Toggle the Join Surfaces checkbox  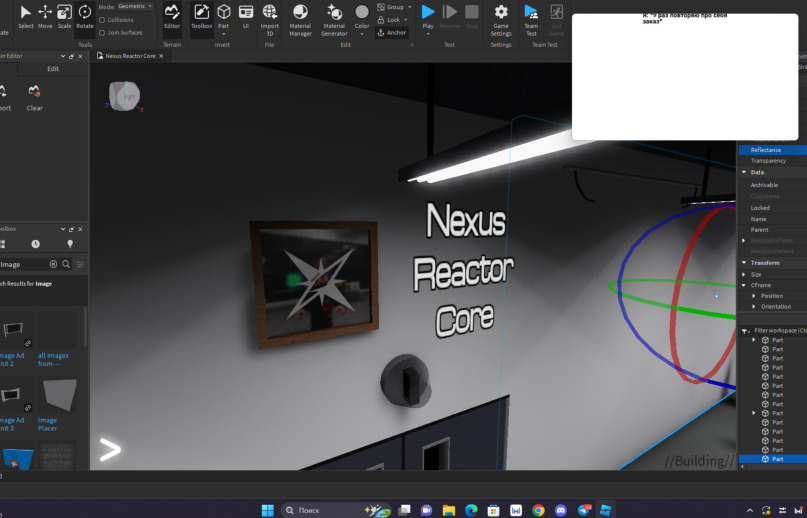click(x=102, y=32)
